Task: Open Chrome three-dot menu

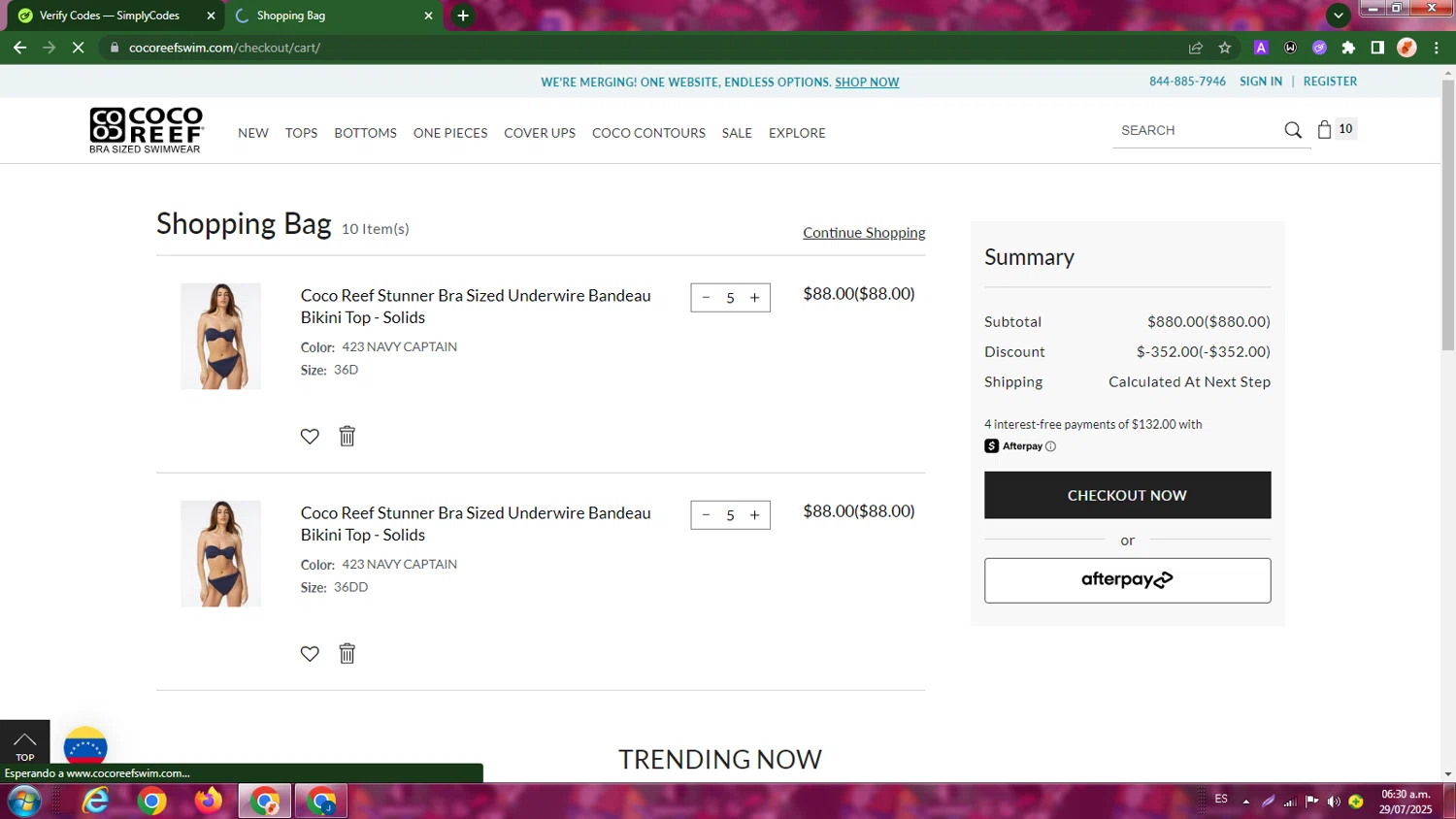Action: pos(1437,48)
